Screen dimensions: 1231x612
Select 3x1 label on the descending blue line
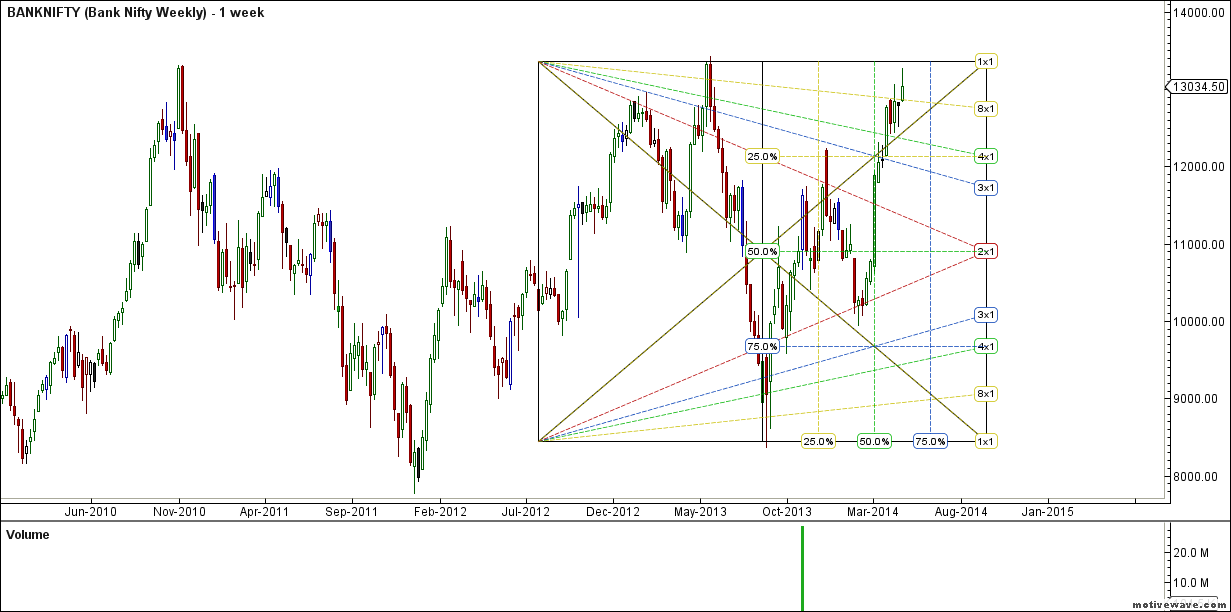986,188
